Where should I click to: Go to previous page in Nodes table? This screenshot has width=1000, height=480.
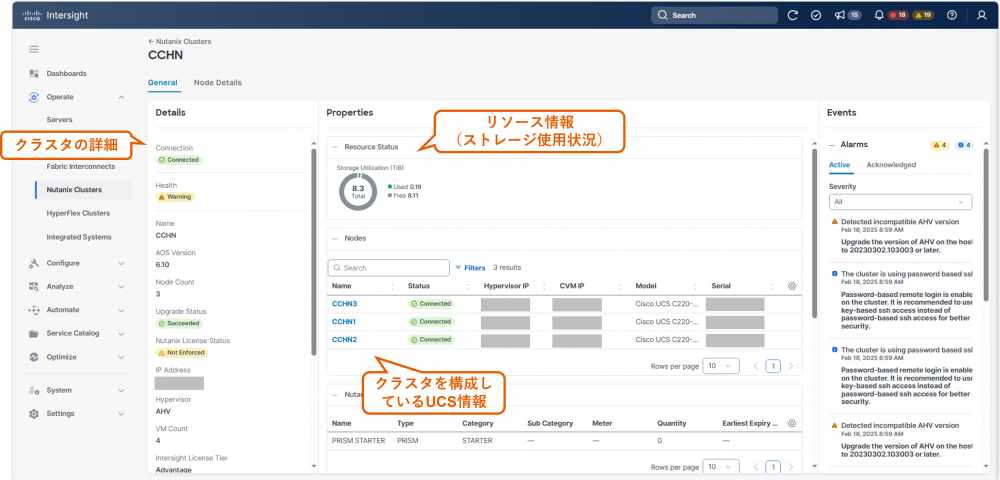coord(756,366)
